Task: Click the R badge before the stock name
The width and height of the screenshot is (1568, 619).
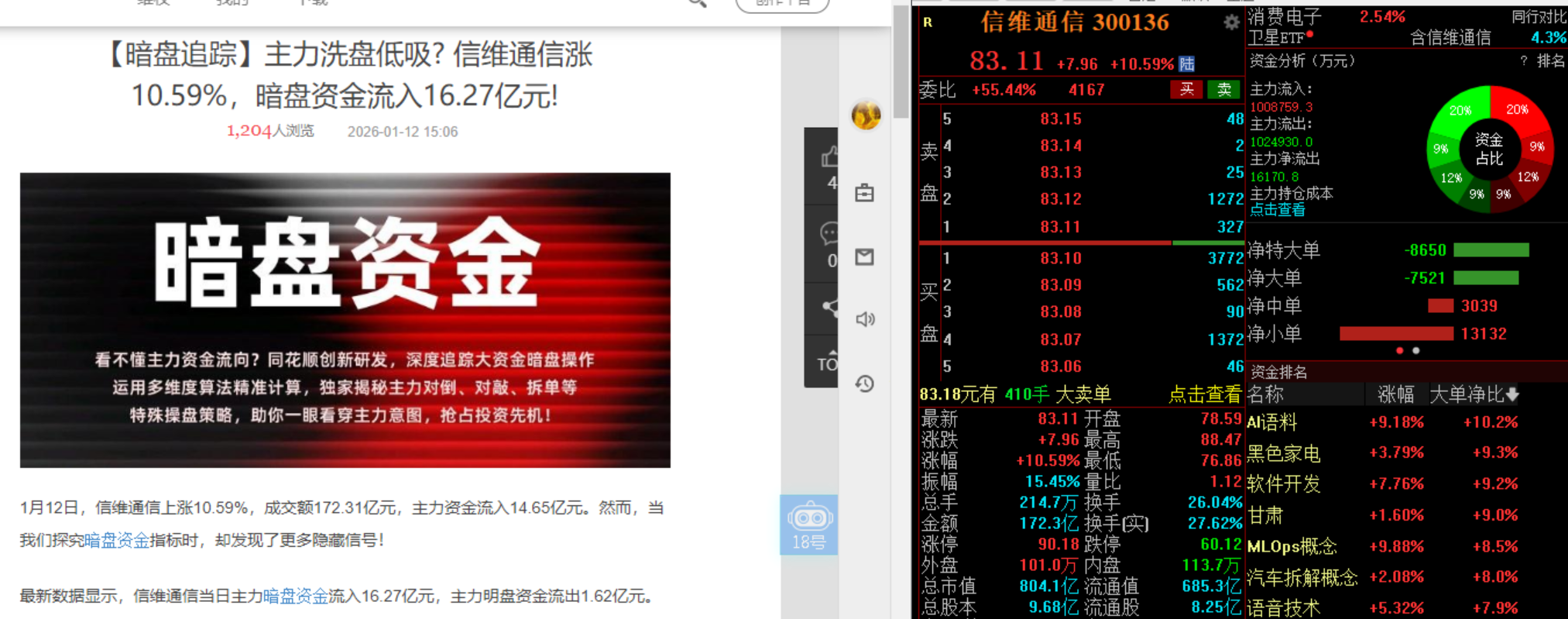Action: pyautogui.click(x=928, y=22)
